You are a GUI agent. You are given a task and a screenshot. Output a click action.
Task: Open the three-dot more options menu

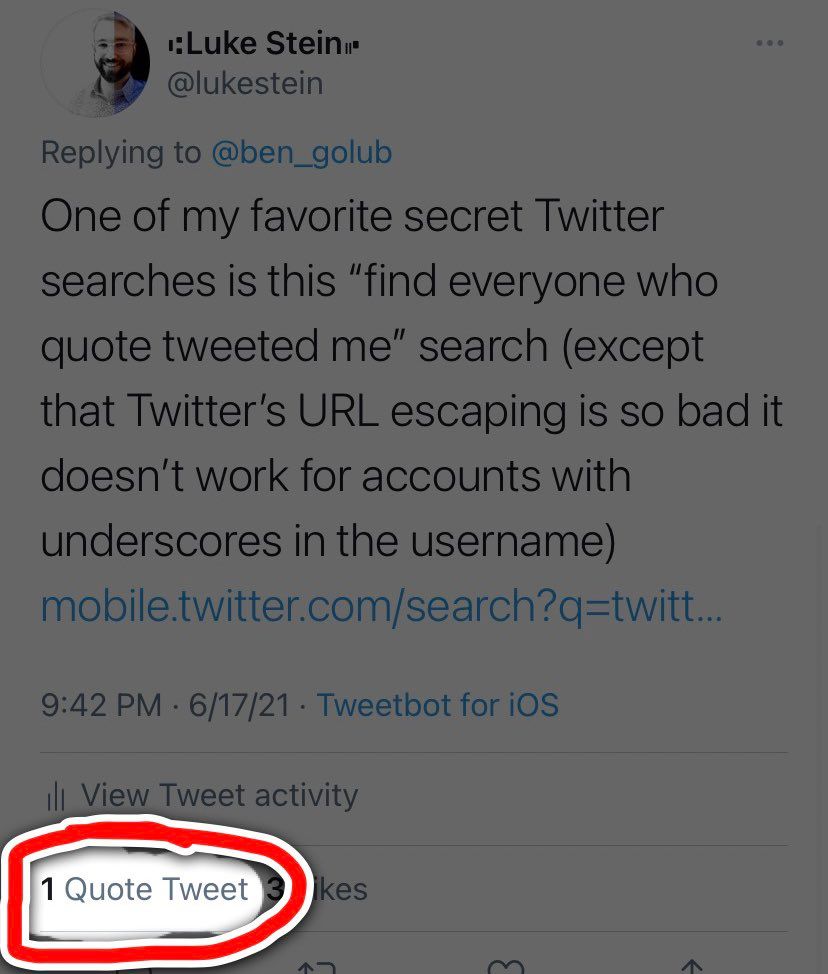coord(769,44)
